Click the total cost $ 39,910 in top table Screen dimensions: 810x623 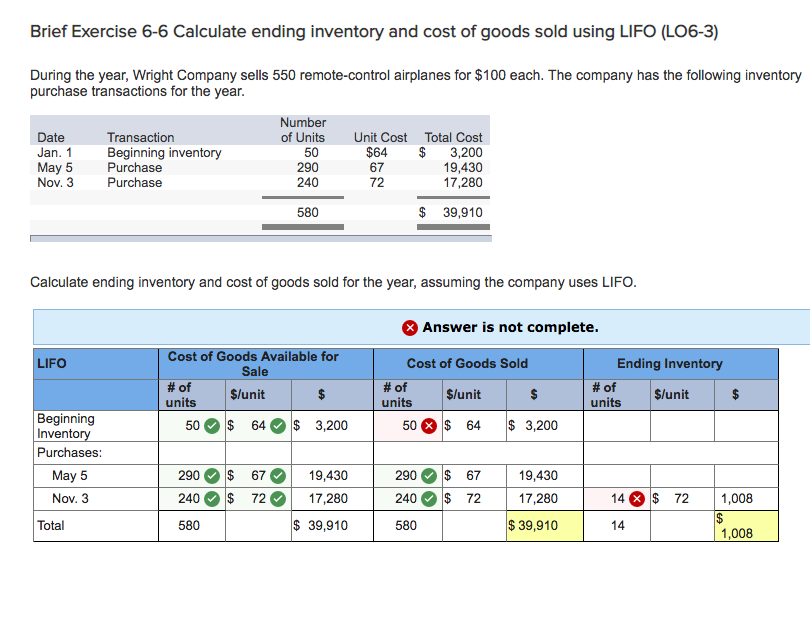450,213
